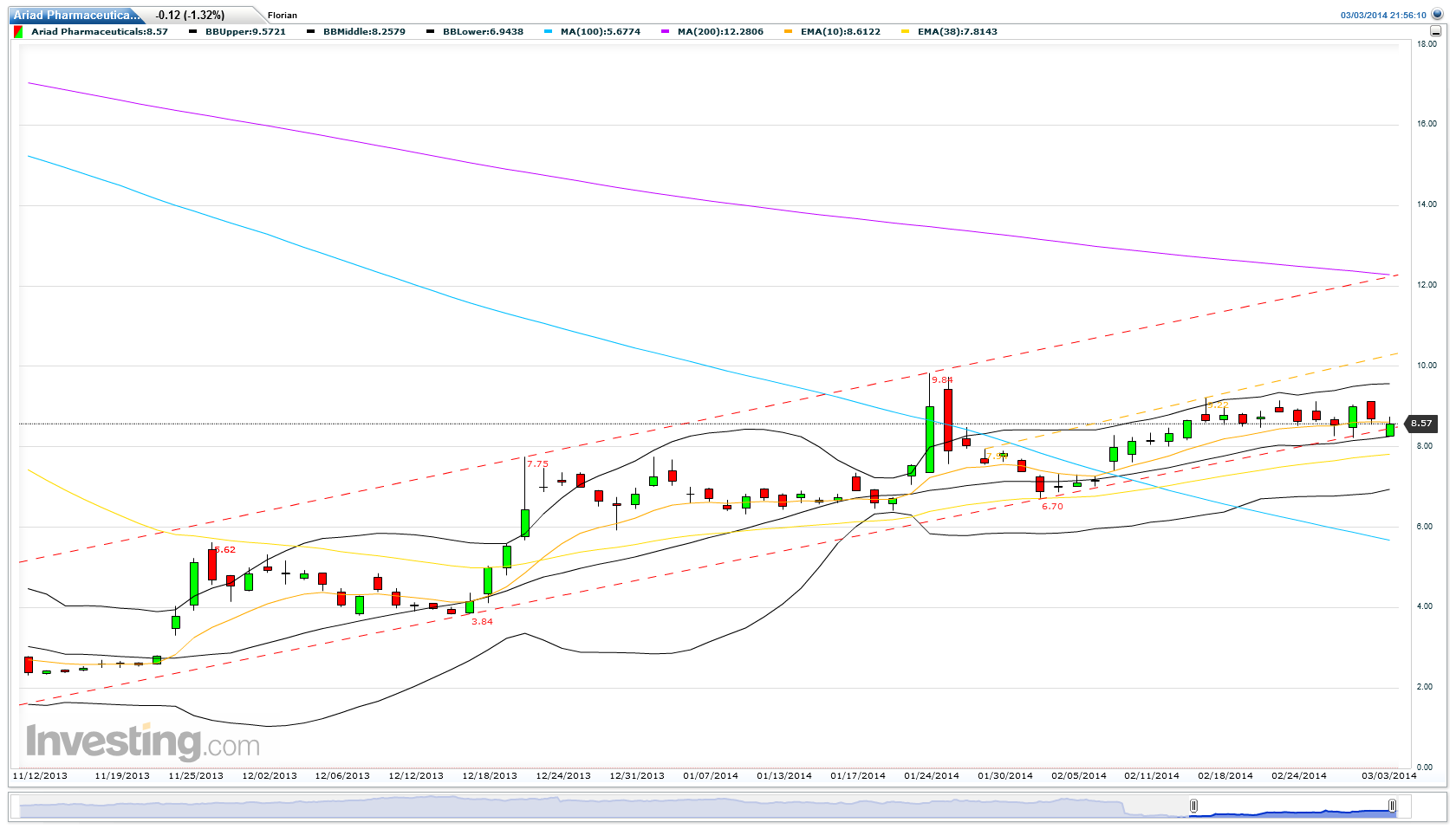1456x829 pixels.
Task: Toggle visibility of the Bollinger Bands upper line
Action: [194, 31]
